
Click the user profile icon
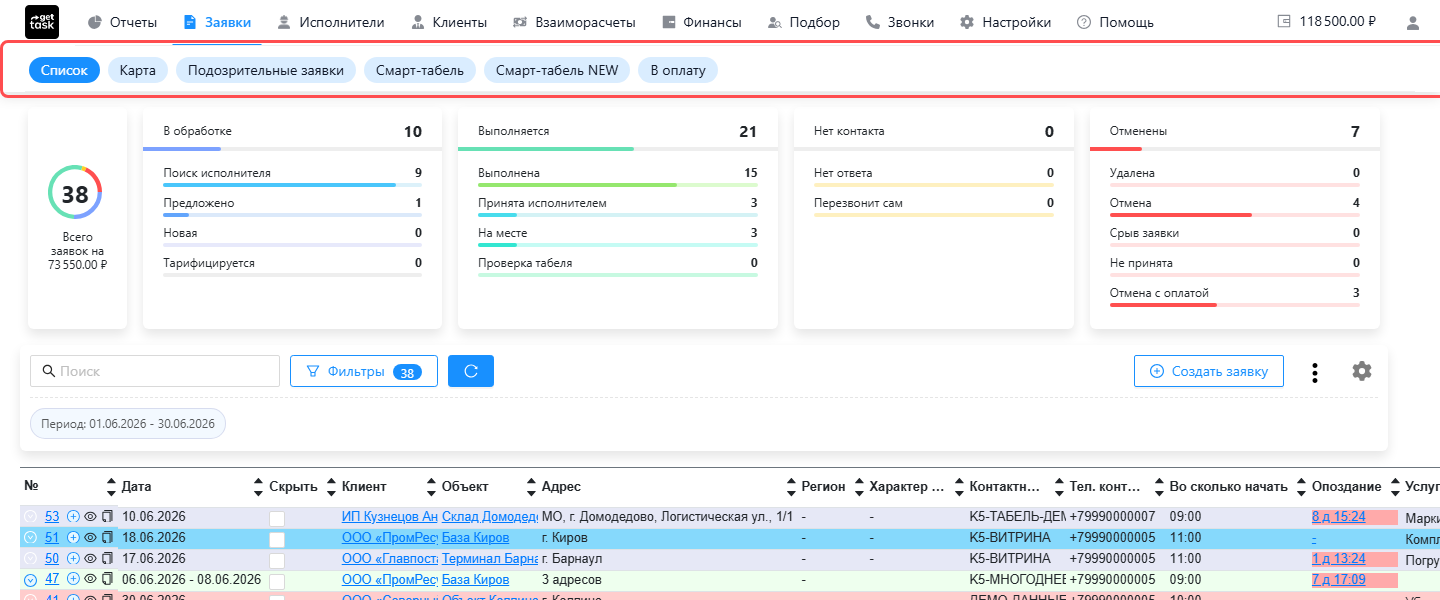coord(1412,22)
